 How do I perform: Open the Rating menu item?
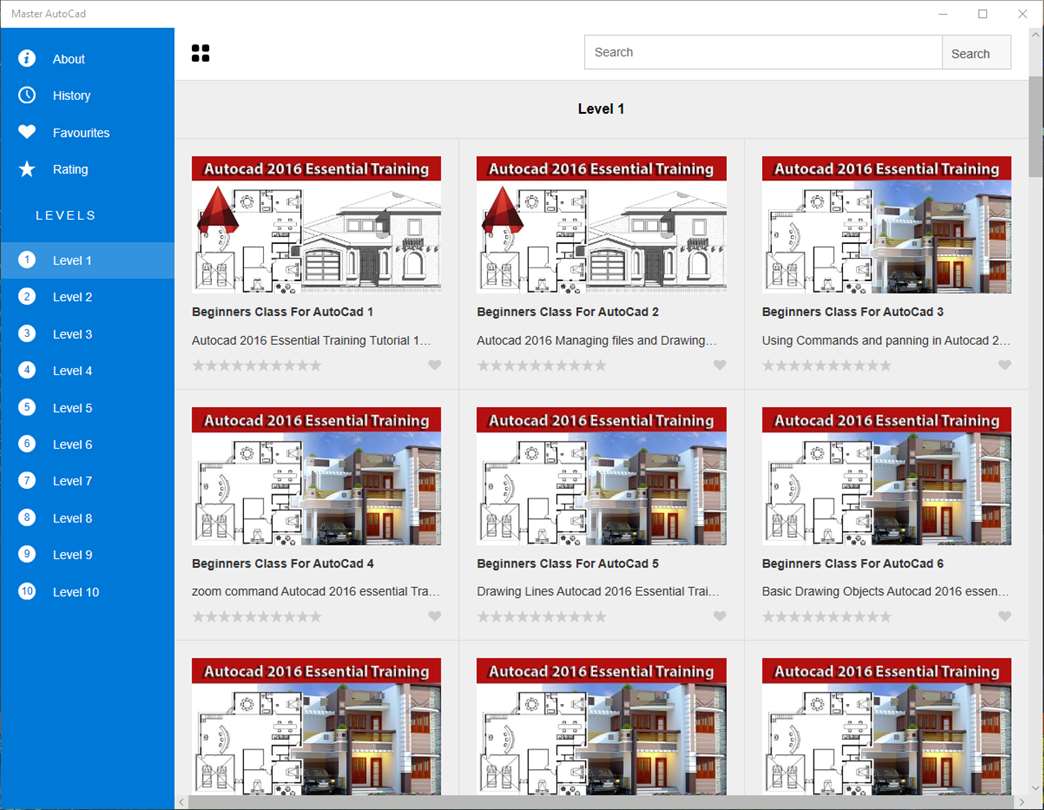coord(87,169)
